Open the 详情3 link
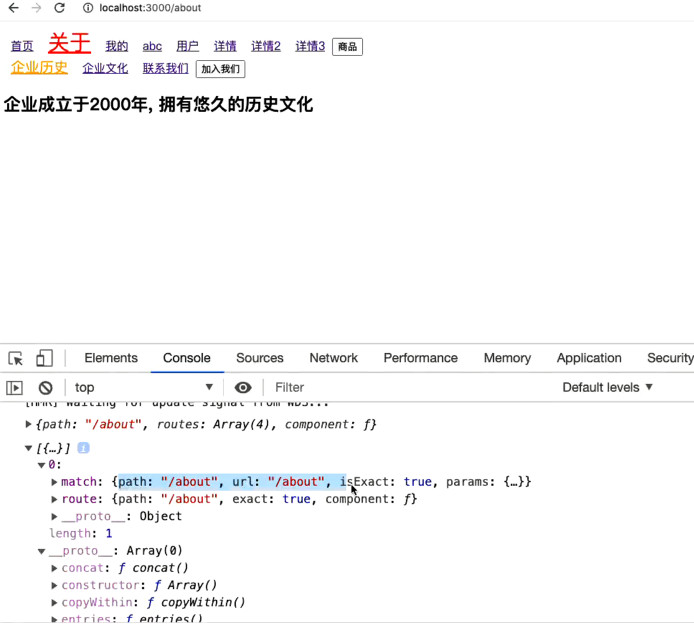 point(310,46)
